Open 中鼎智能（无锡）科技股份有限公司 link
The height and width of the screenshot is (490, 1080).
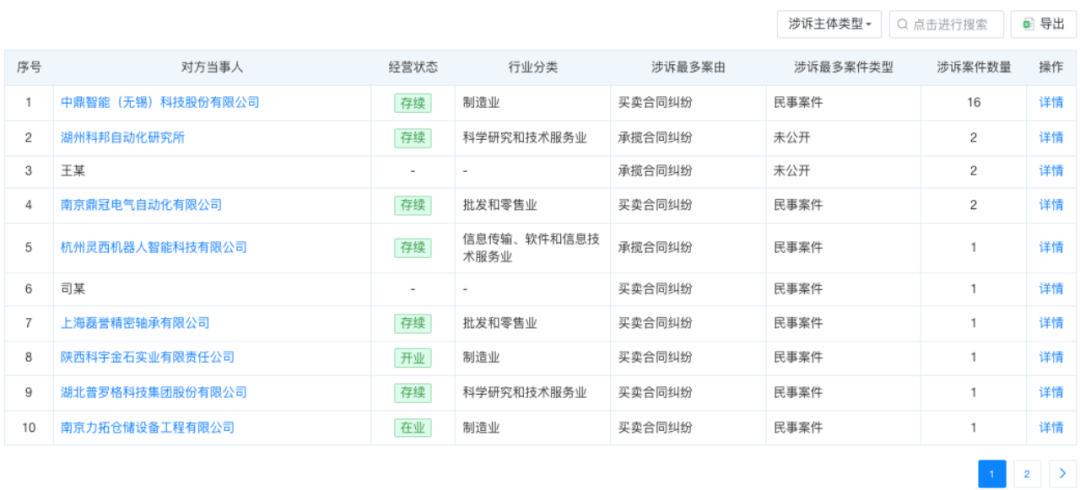[x=160, y=102]
